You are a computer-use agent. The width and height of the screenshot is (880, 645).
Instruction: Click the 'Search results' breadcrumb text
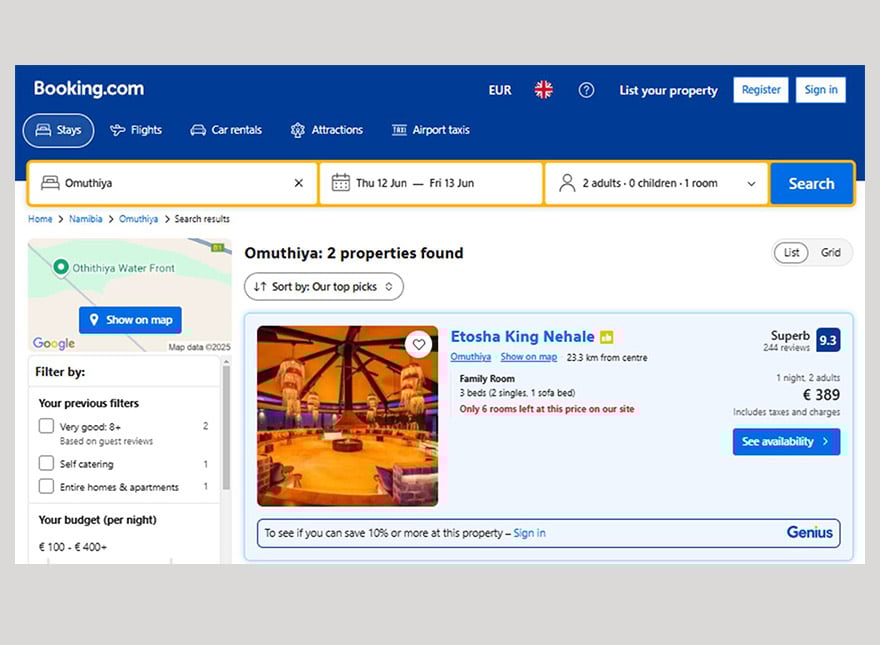201,219
